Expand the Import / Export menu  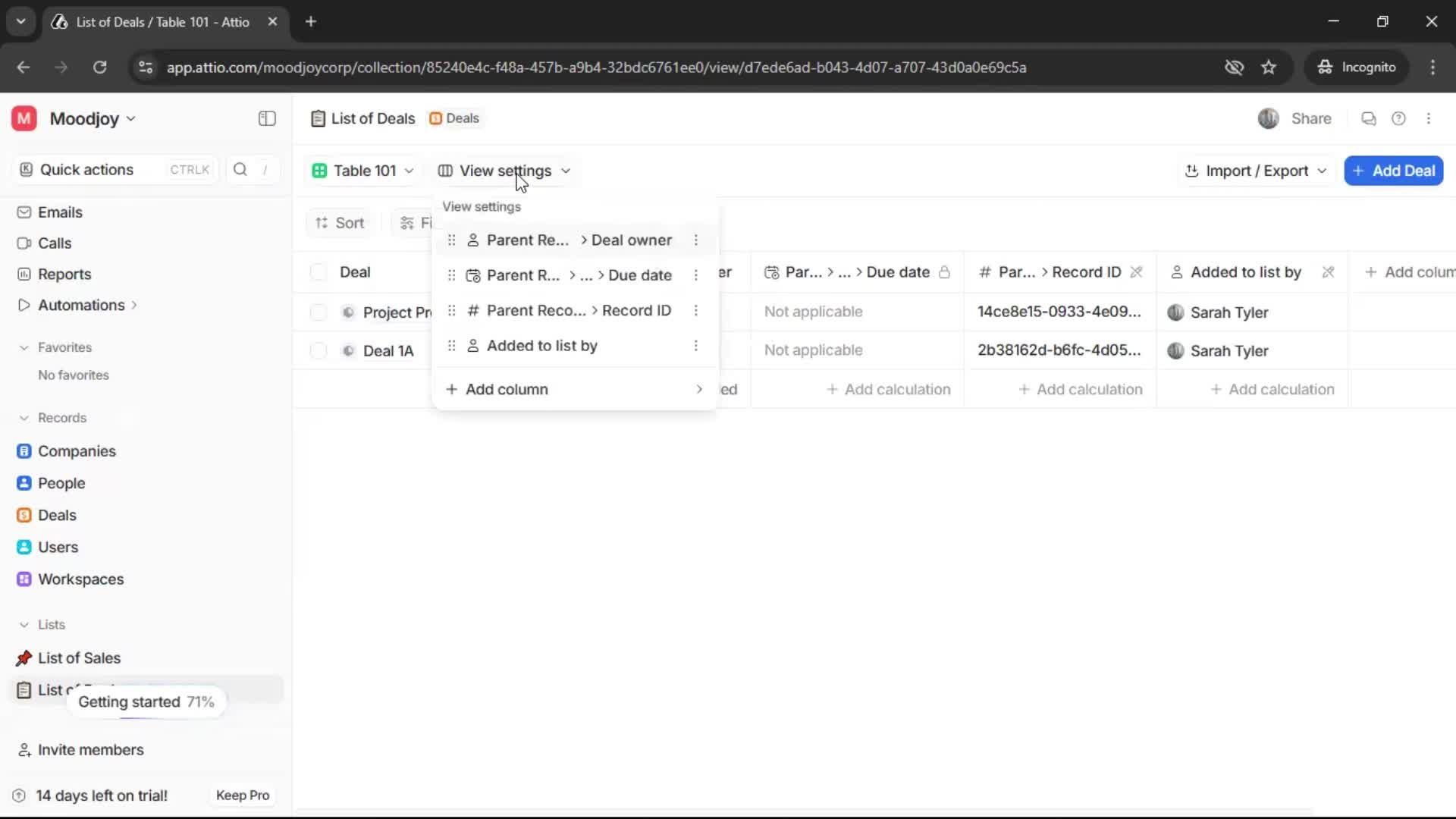(x=1255, y=171)
